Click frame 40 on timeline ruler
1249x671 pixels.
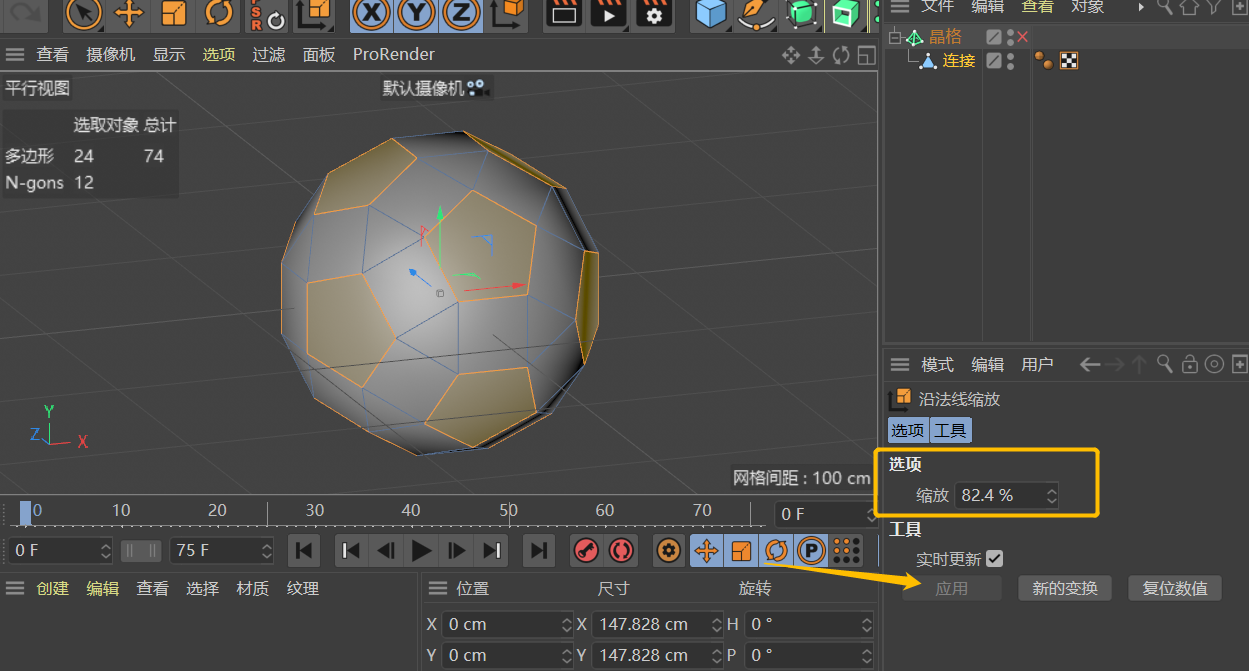[x=411, y=512]
